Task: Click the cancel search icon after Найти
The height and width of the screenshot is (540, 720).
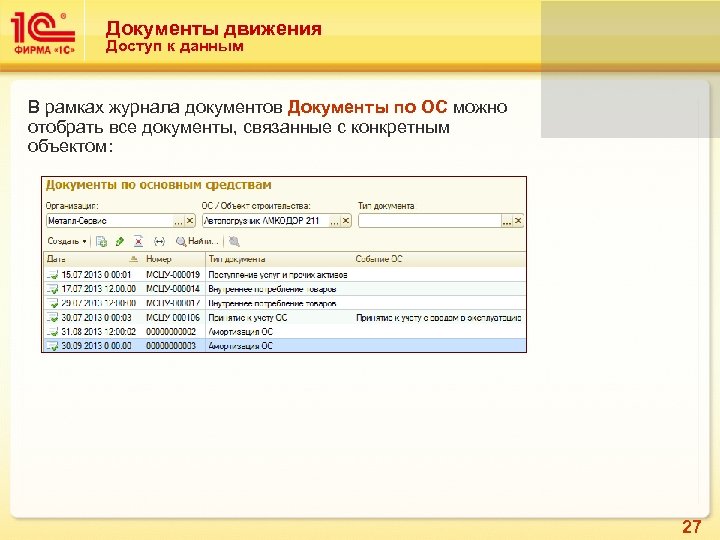Action: [x=234, y=241]
